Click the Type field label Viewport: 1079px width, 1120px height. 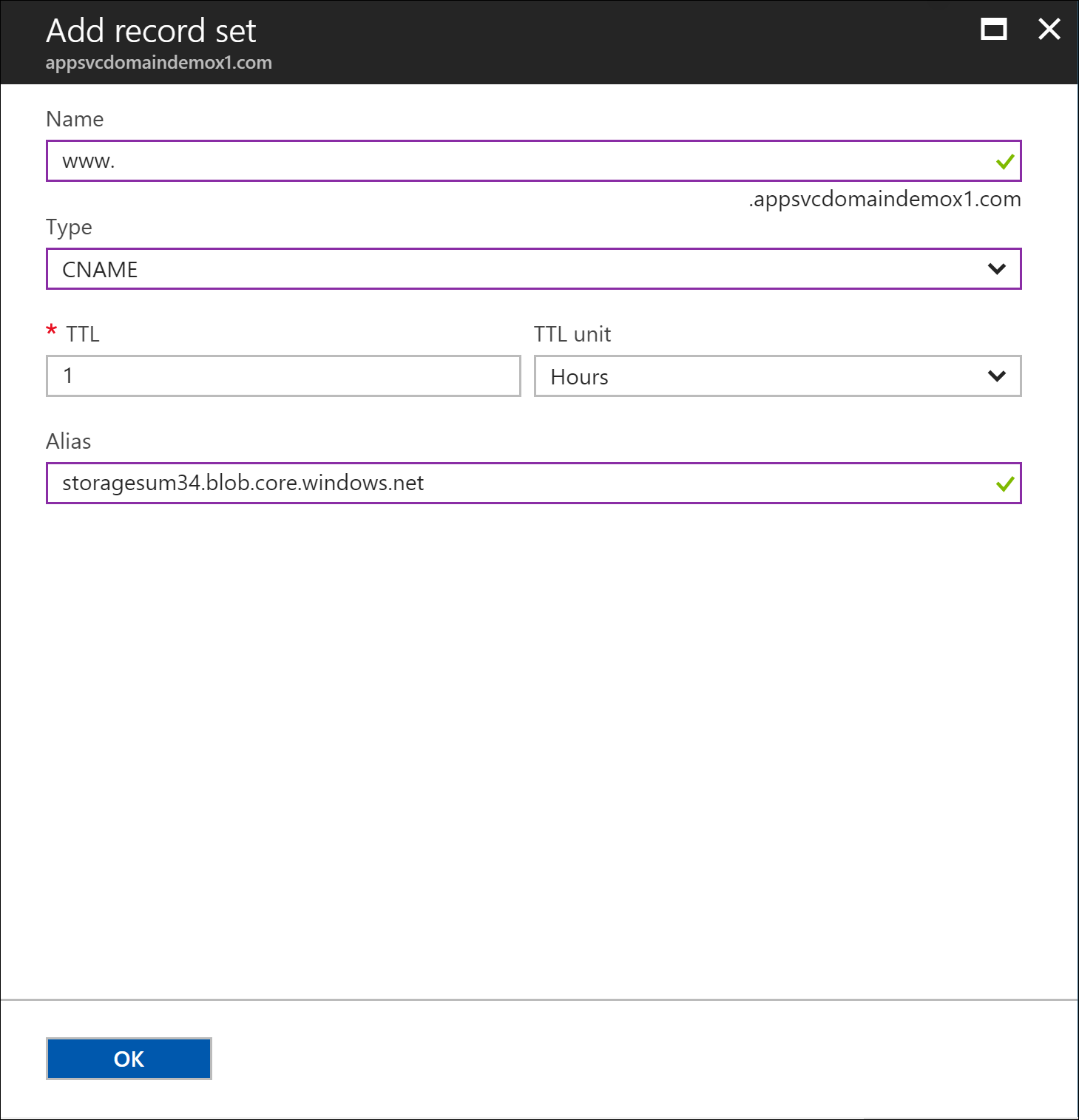tap(69, 227)
